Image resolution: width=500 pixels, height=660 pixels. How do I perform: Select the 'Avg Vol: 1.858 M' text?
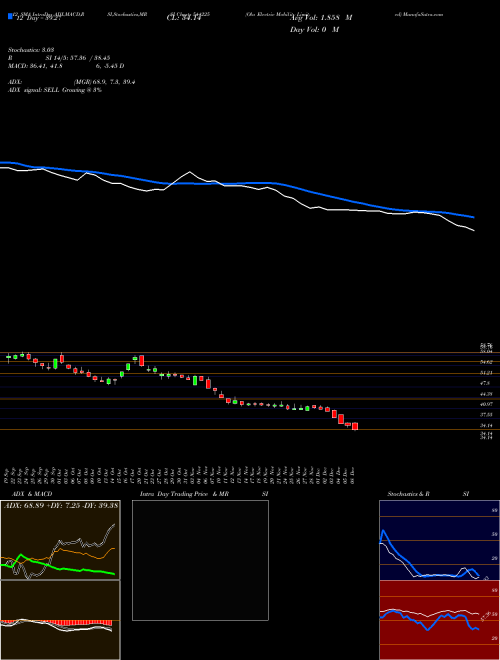click(321, 18)
